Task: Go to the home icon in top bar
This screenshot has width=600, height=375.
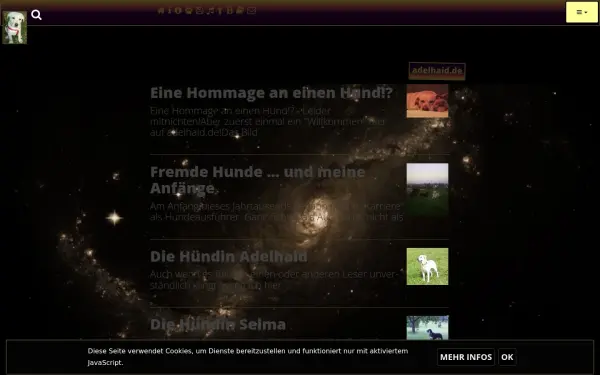Action: [161, 11]
